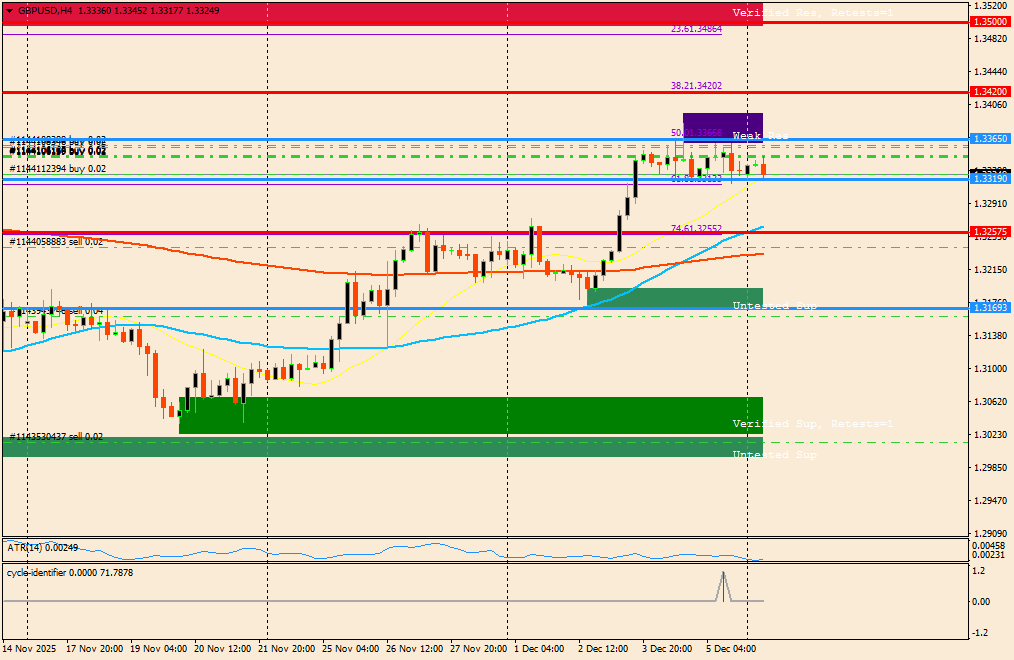
Task: Click the 'ATR(14) 0.00249' indicator label
Action: pyautogui.click(x=43, y=548)
